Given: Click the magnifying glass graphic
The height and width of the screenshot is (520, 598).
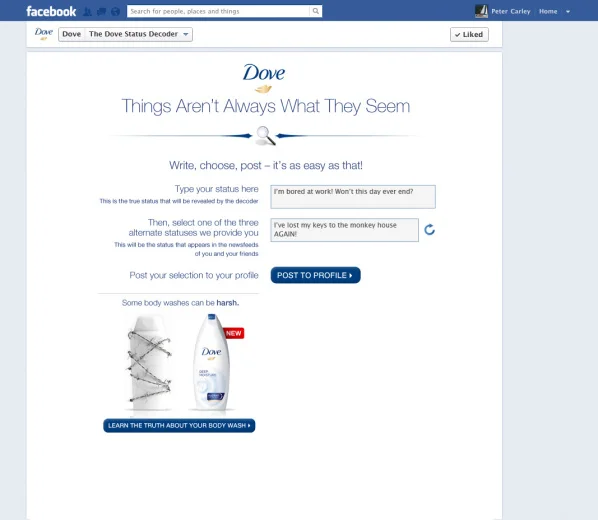Looking at the screenshot, I should tap(266, 135).
